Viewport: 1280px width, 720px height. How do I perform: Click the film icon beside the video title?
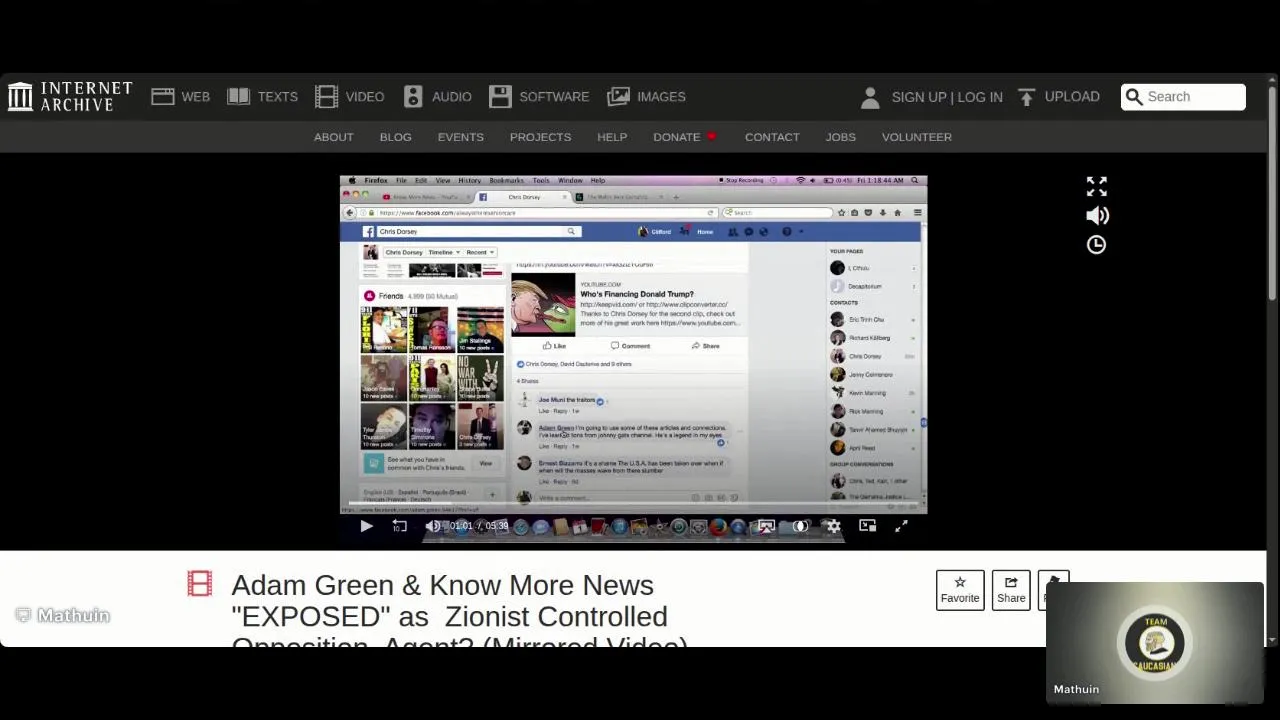199,584
